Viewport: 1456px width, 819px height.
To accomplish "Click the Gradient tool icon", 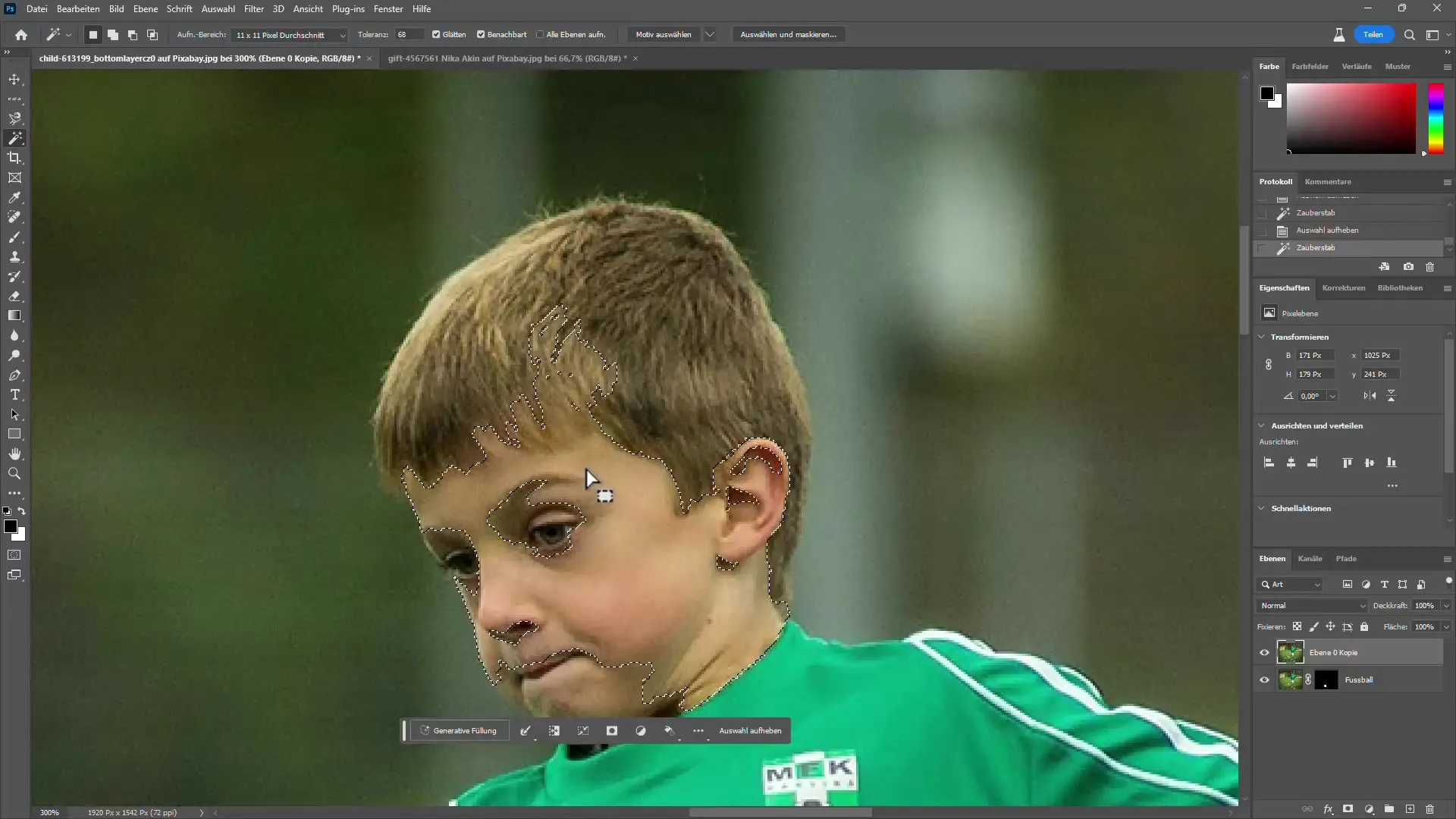I will 14,316.
